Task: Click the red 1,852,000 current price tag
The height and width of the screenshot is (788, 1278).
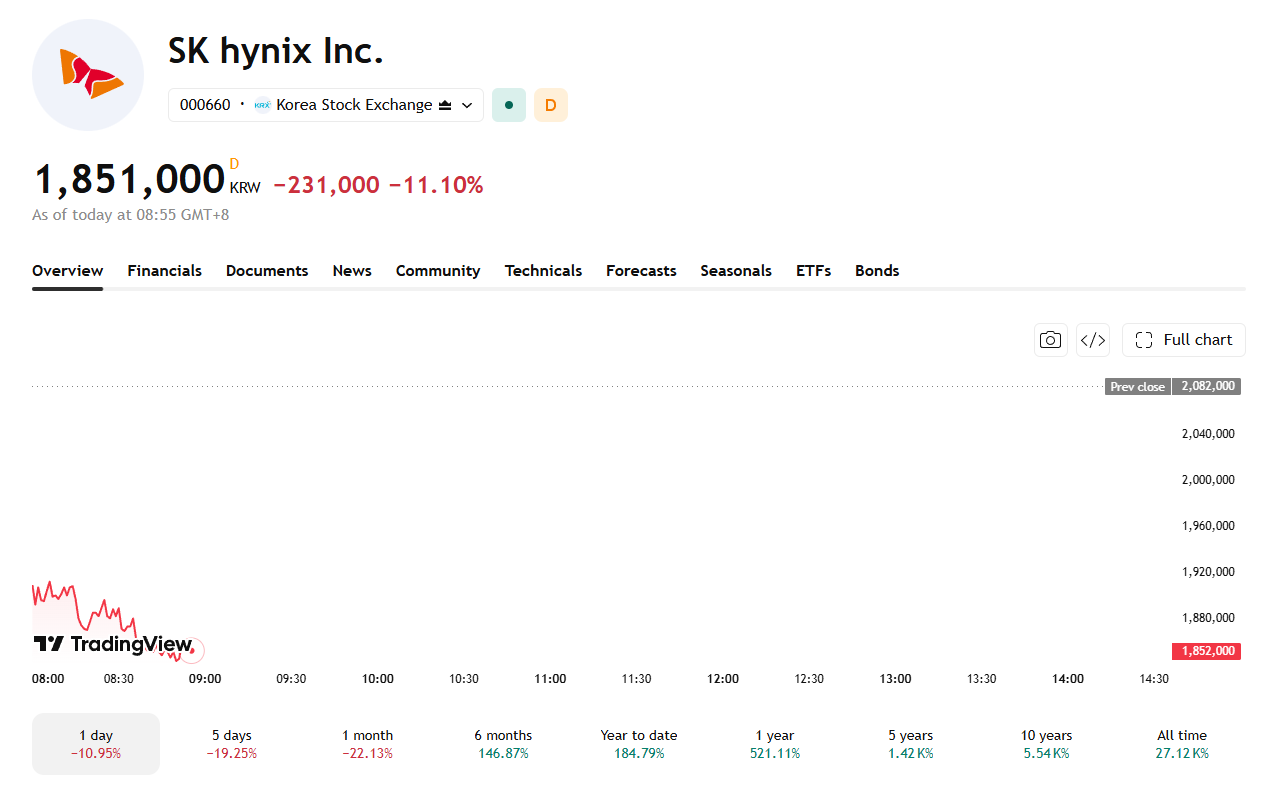Action: (1206, 651)
